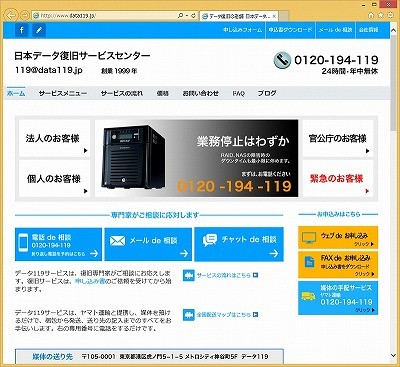Close the browser tab
The width and height of the screenshot is (400, 367).
coord(274,16)
